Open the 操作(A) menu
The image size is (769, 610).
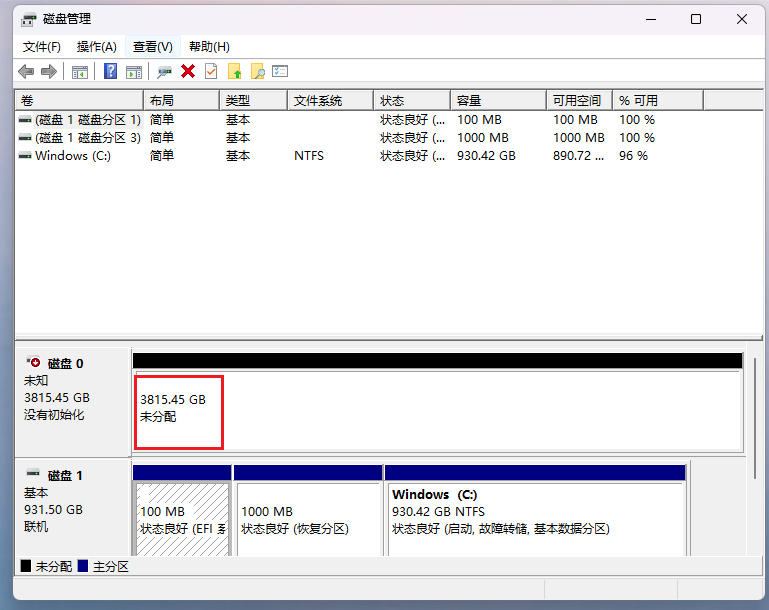point(97,47)
